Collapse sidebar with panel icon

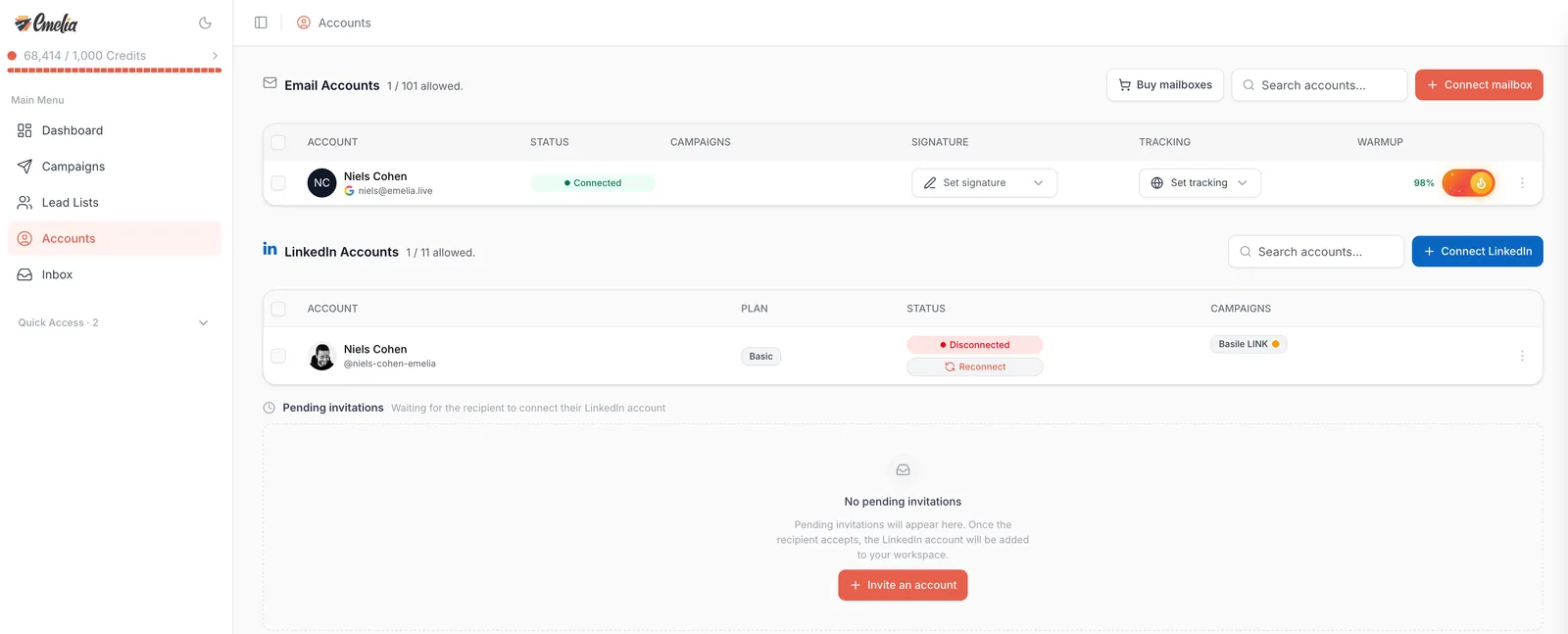coord(261,23)
